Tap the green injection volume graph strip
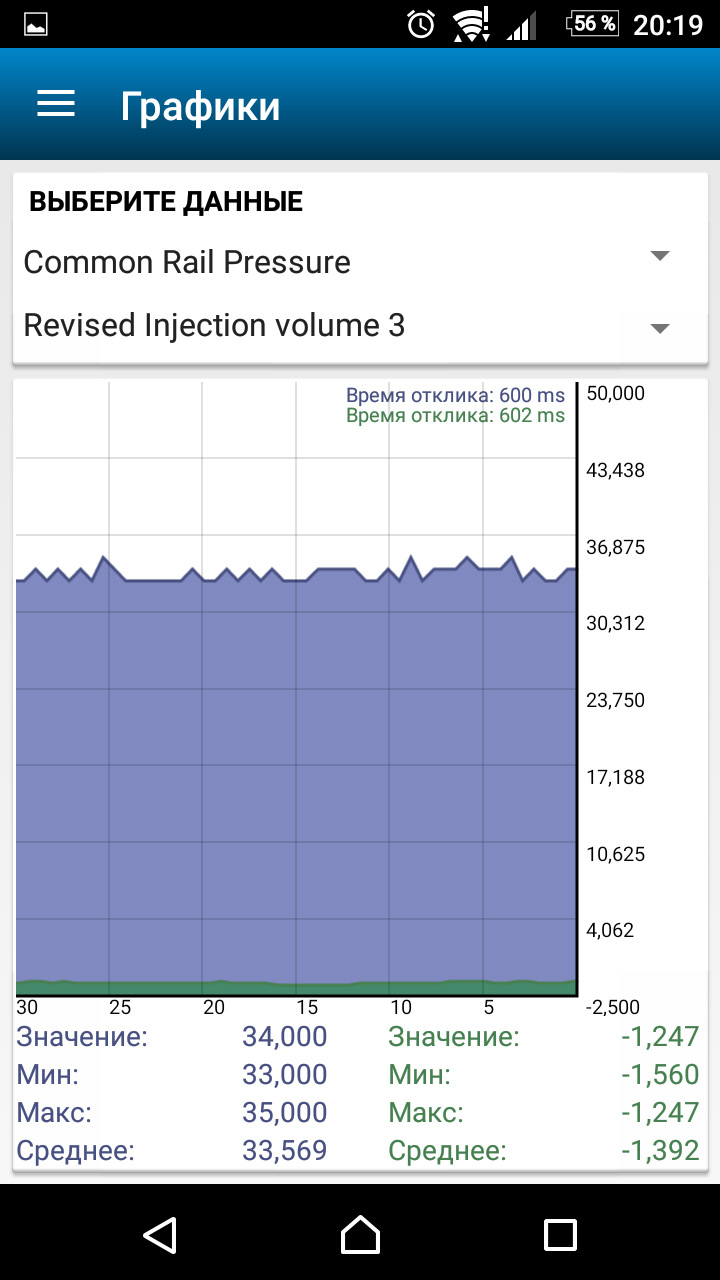 (296, 988)
